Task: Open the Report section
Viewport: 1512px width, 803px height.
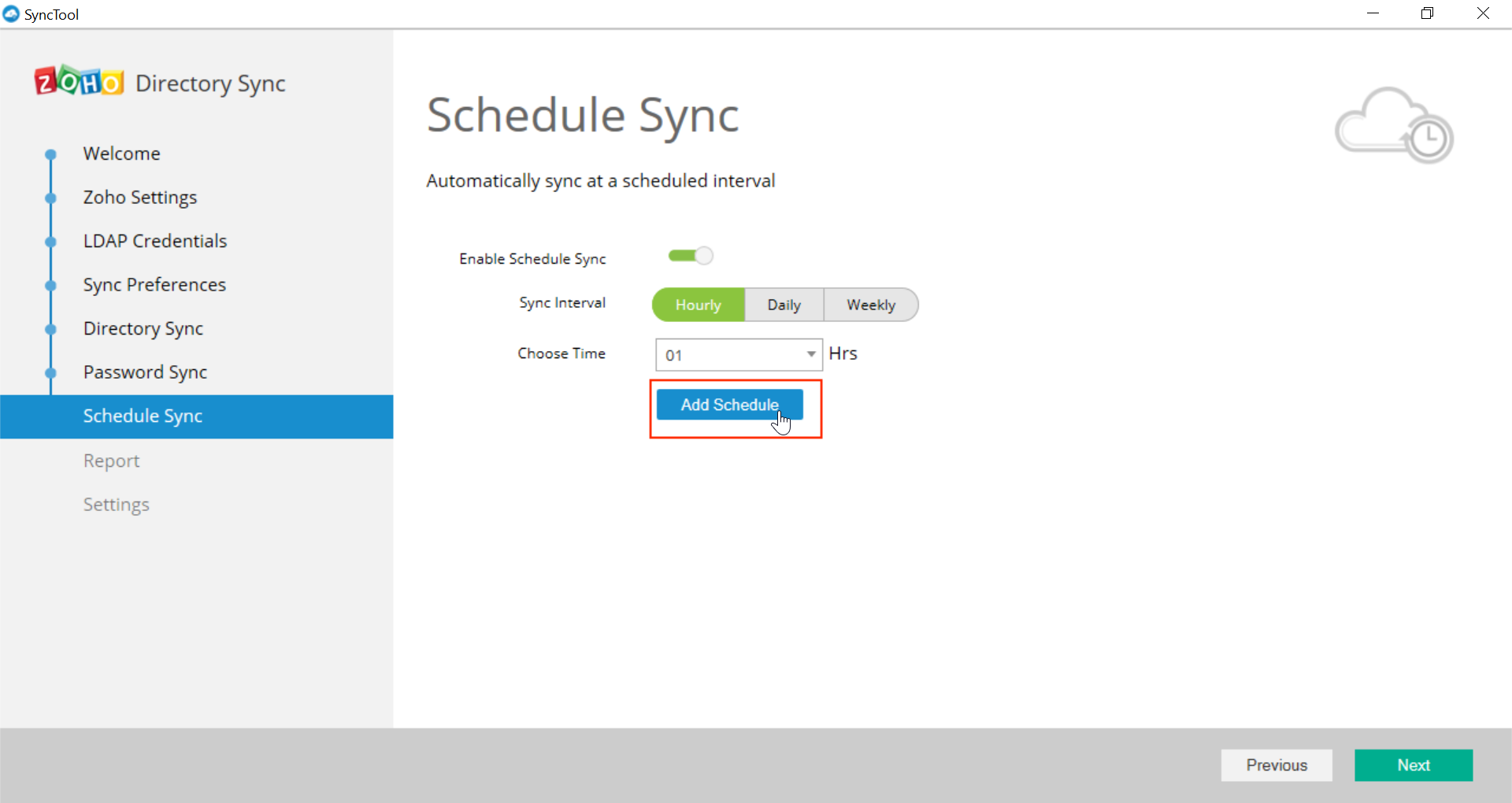Action: pos(111,460)
